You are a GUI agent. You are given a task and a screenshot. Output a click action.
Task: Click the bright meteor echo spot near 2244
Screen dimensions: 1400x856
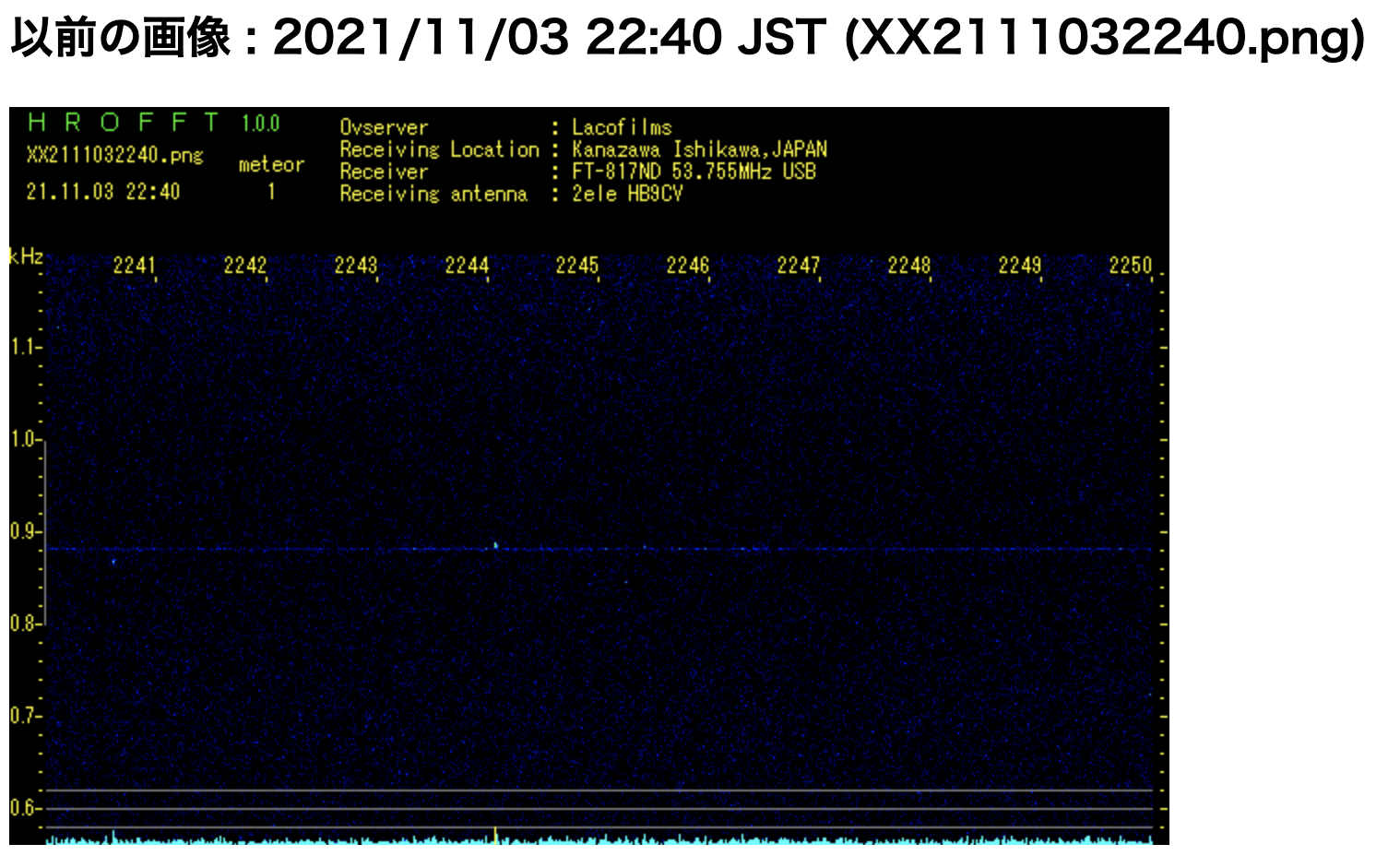click(x=496, y=546)
